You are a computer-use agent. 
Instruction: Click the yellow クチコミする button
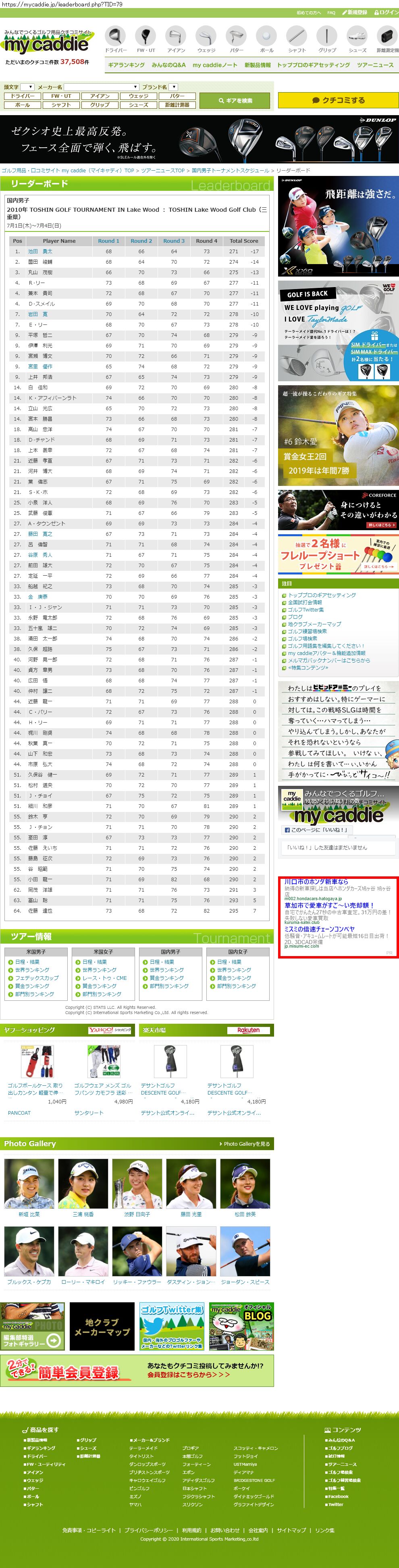338,100
